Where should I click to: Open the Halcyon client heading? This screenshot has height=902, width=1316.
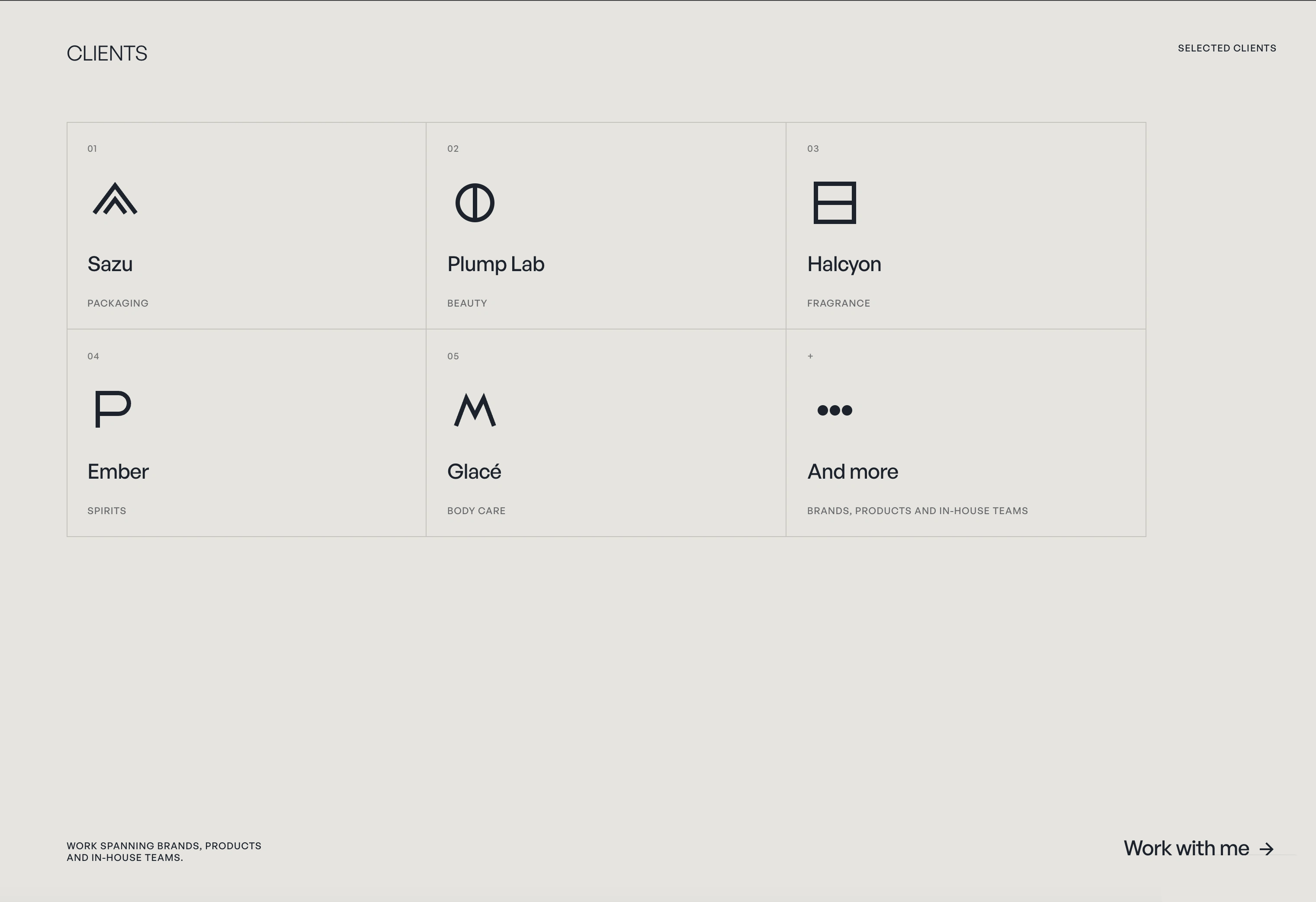coord(844,265)
